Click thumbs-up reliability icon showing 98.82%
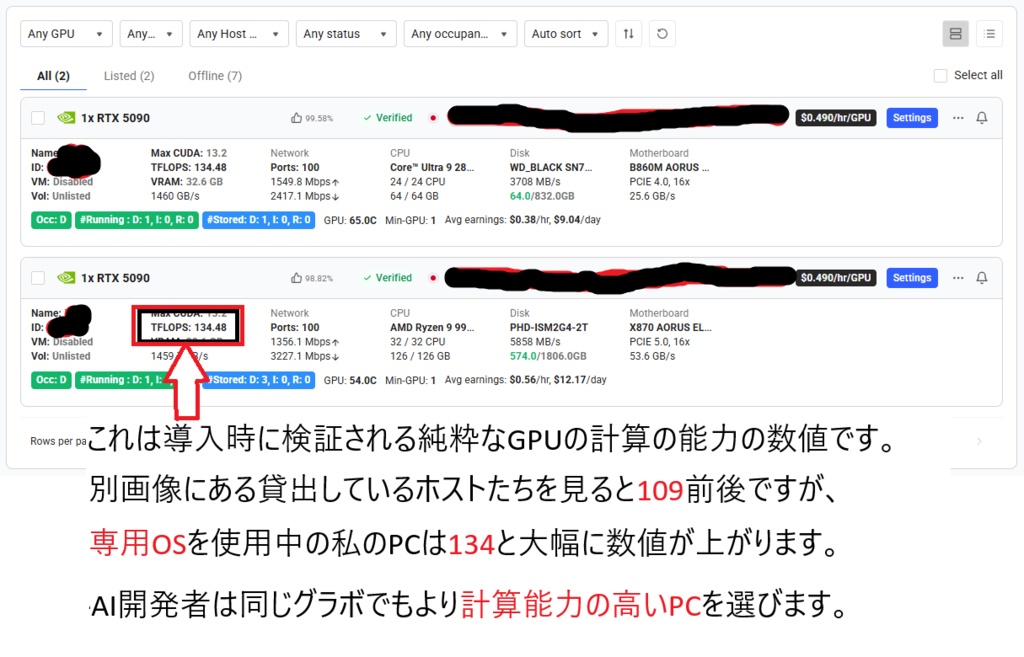The image size is (1024, 657). click(296, 278)
